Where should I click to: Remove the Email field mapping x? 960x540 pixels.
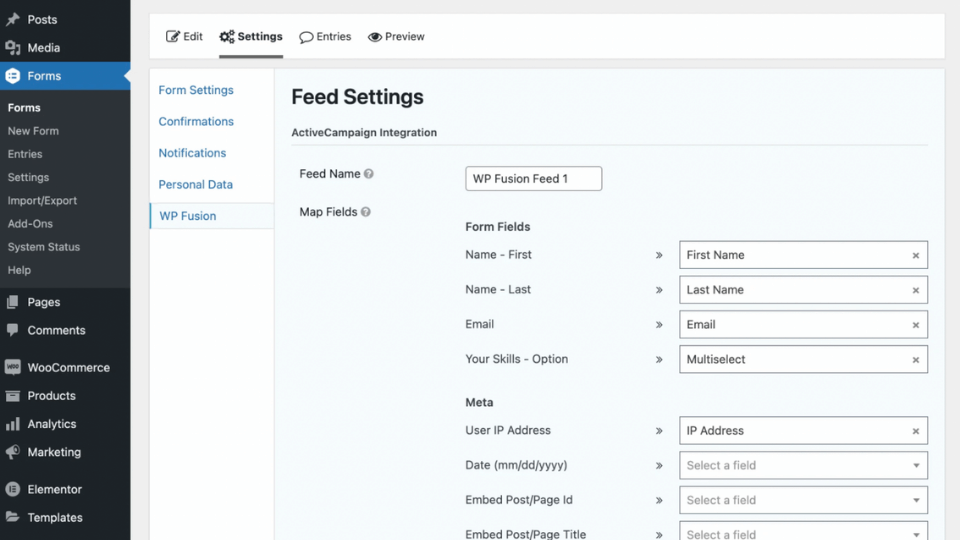916,325
